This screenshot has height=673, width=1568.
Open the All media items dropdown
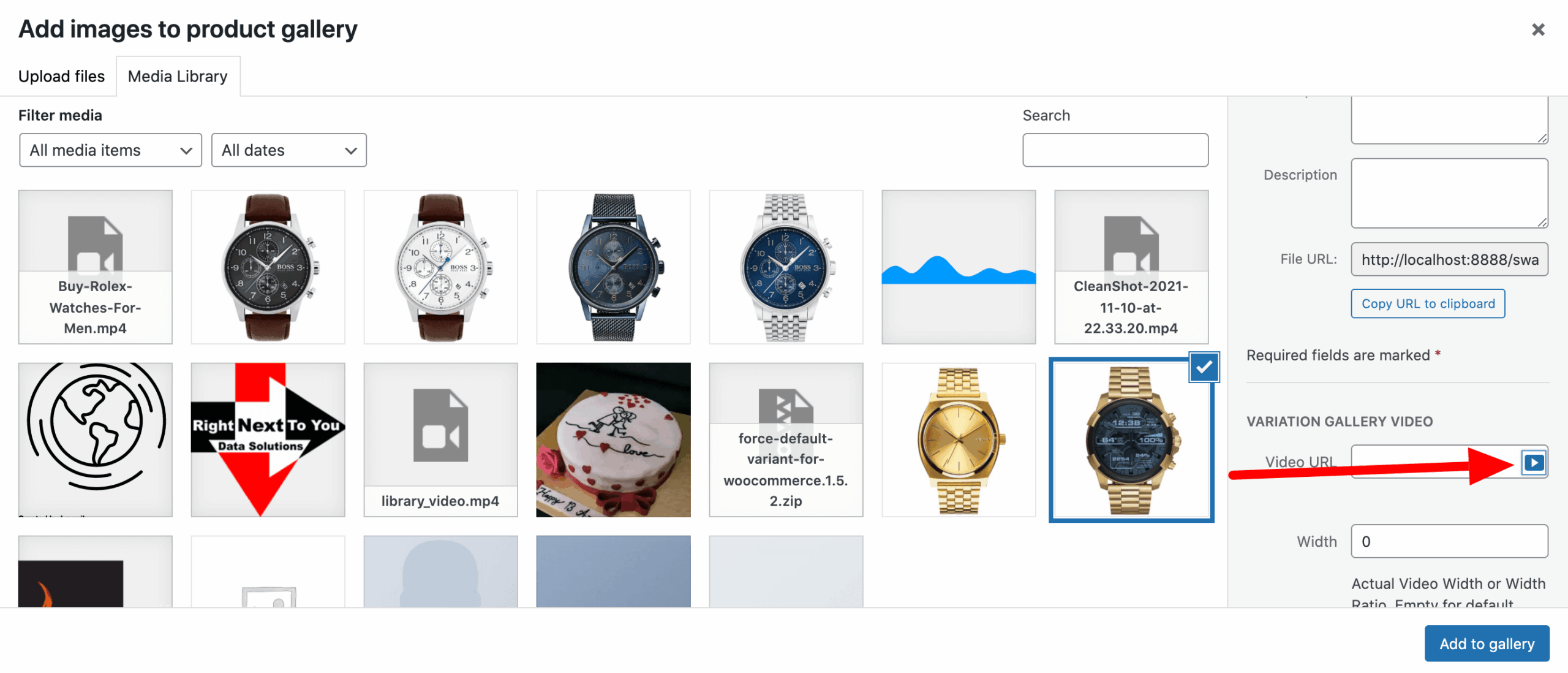click(111, 150)
